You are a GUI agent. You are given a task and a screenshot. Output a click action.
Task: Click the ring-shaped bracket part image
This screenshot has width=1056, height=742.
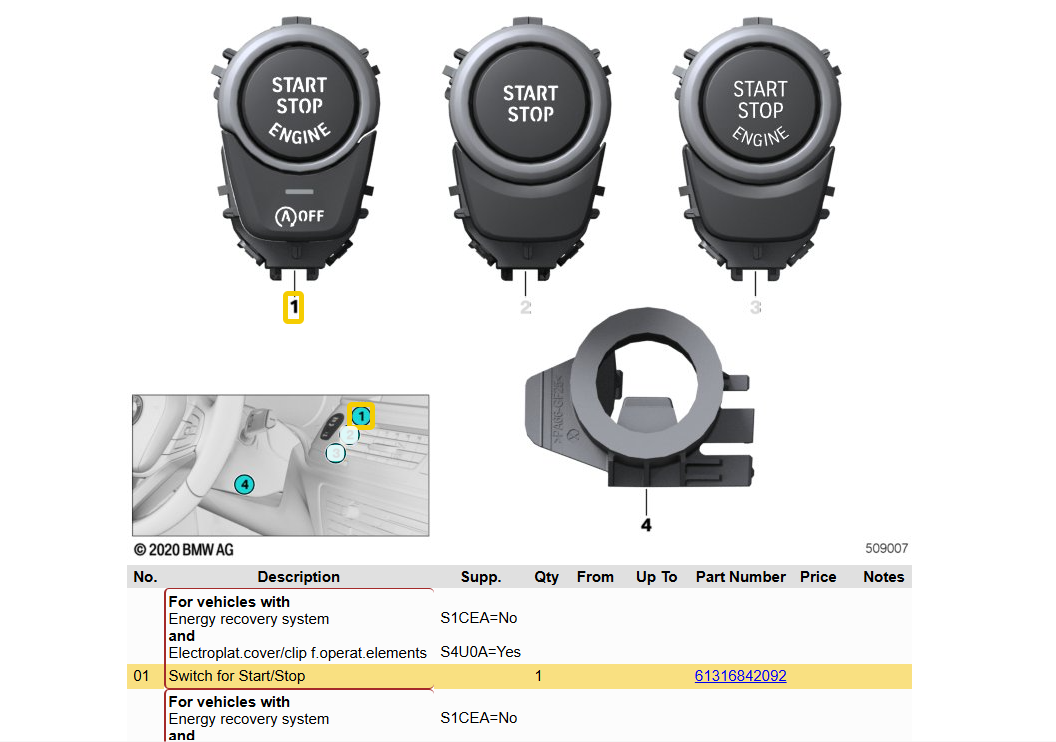641,400
